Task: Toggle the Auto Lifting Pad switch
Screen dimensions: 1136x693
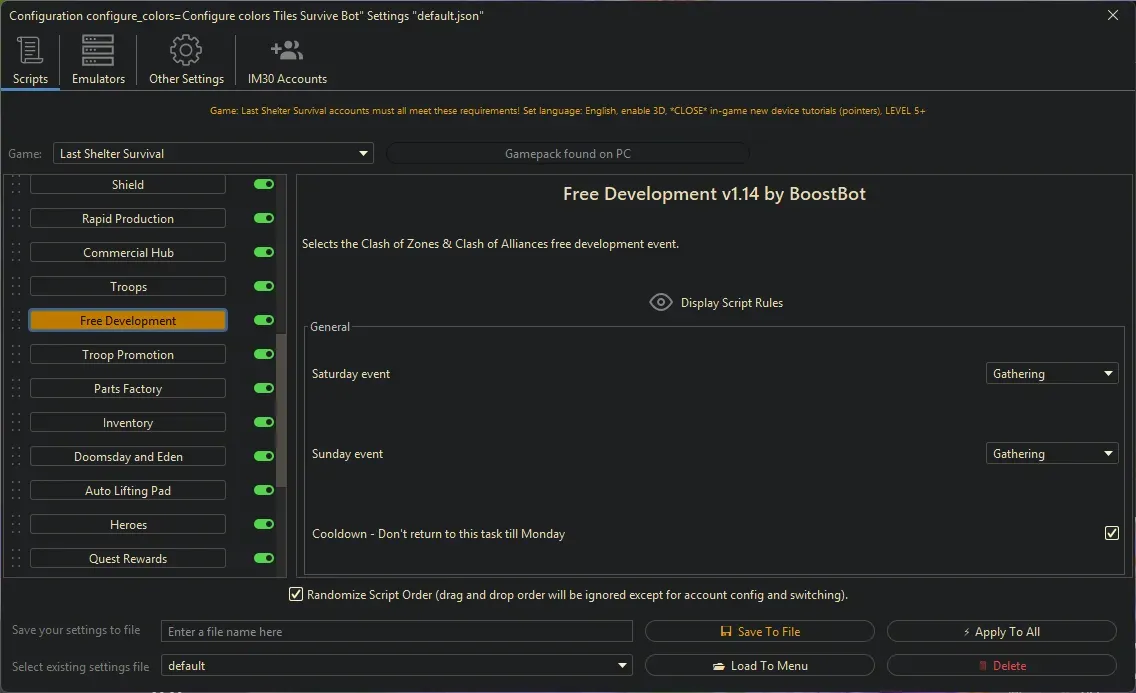Action: click(264, 490)
